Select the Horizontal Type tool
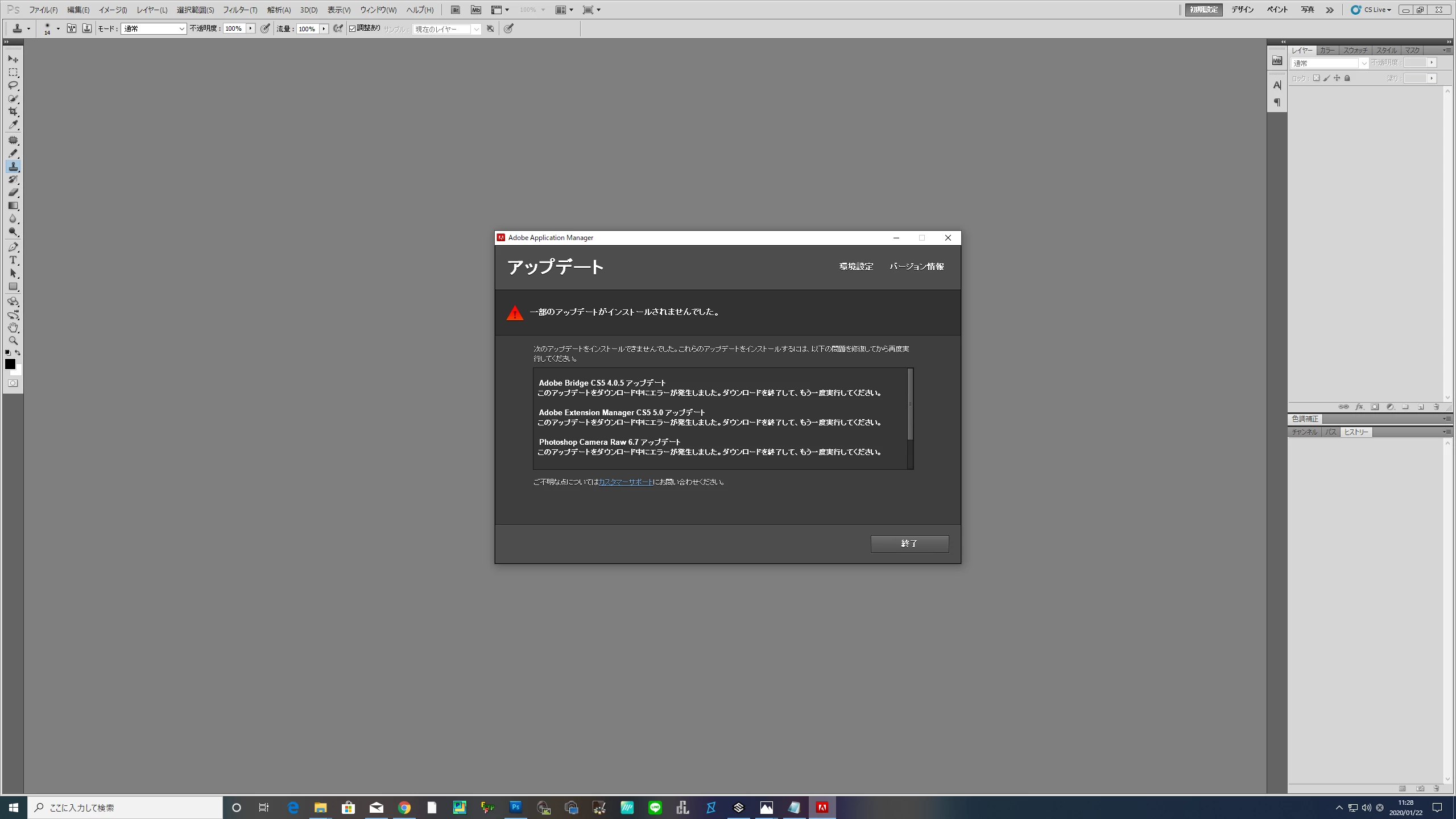 13,260
